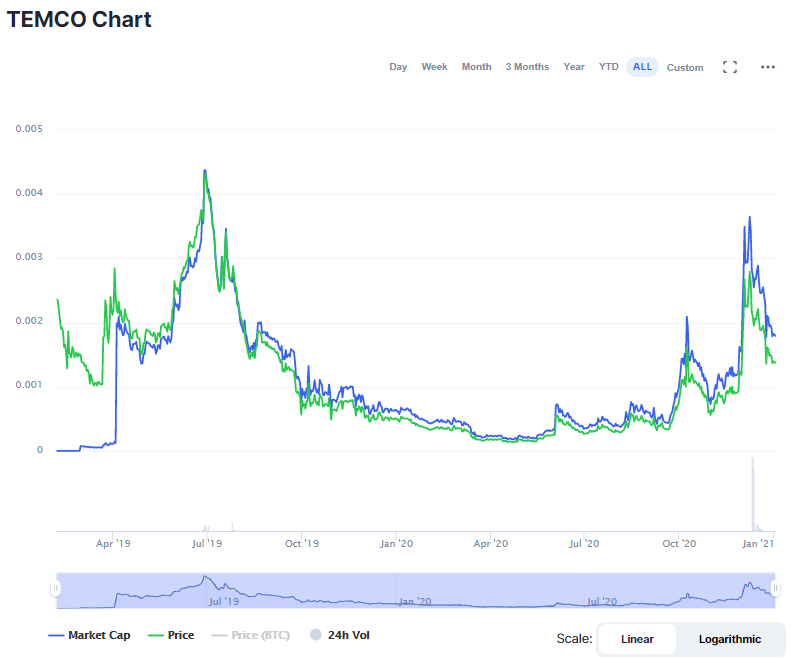Click the 0.004 y-axis label
Screen dimensions: 798x659
pos(29,193)
